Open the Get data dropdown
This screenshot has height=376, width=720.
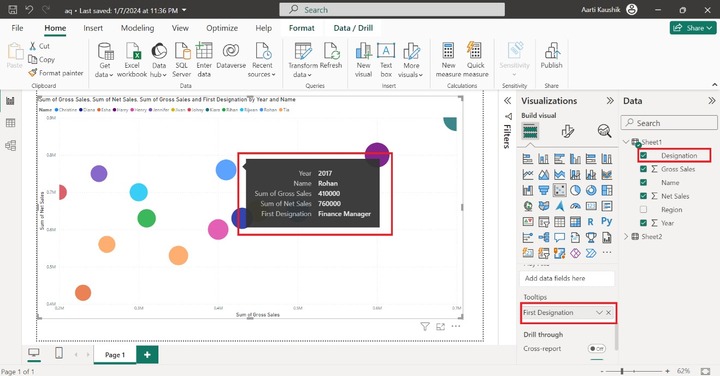click(105, 60)
